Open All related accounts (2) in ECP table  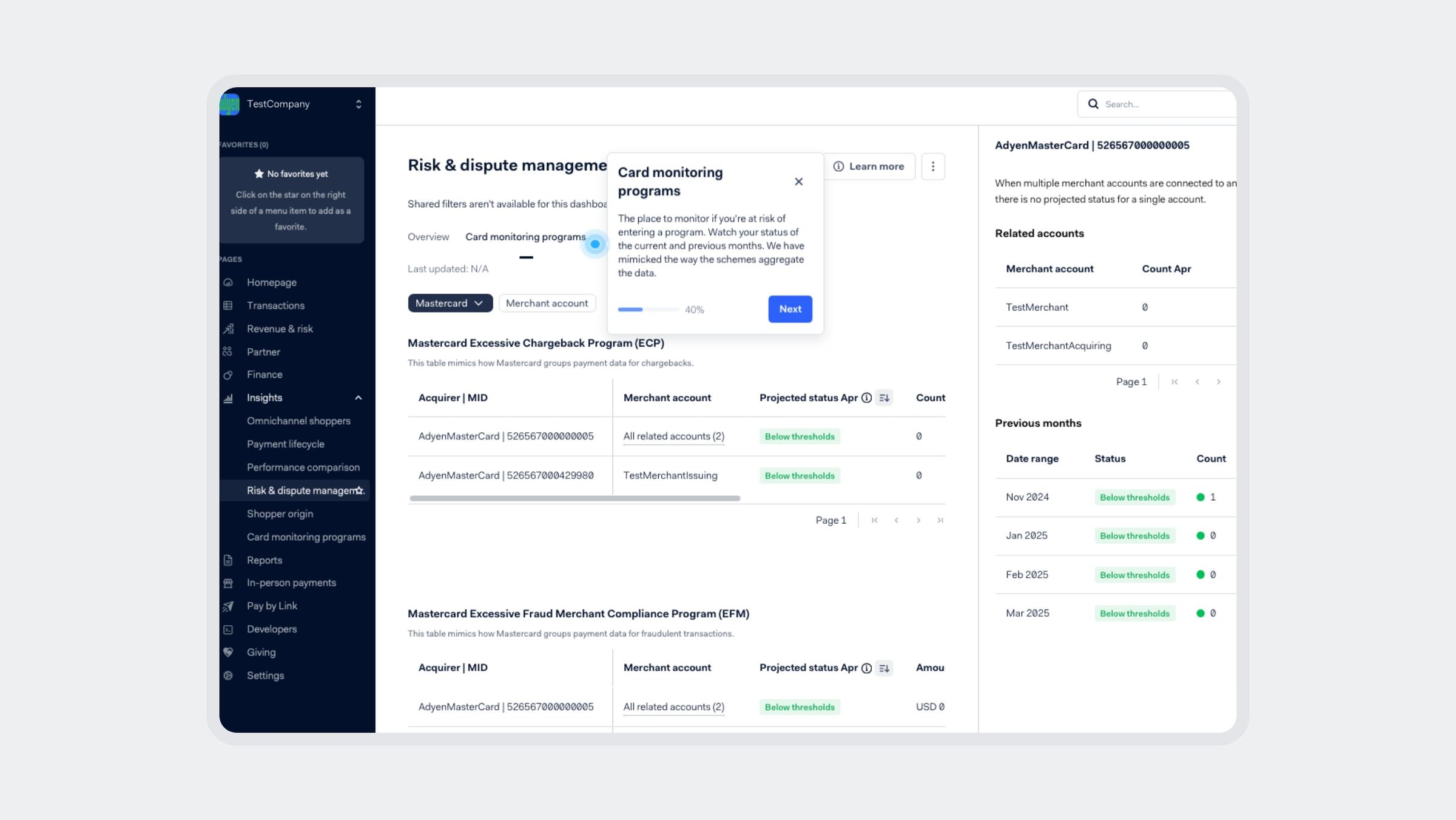click(x=673, y=436)
